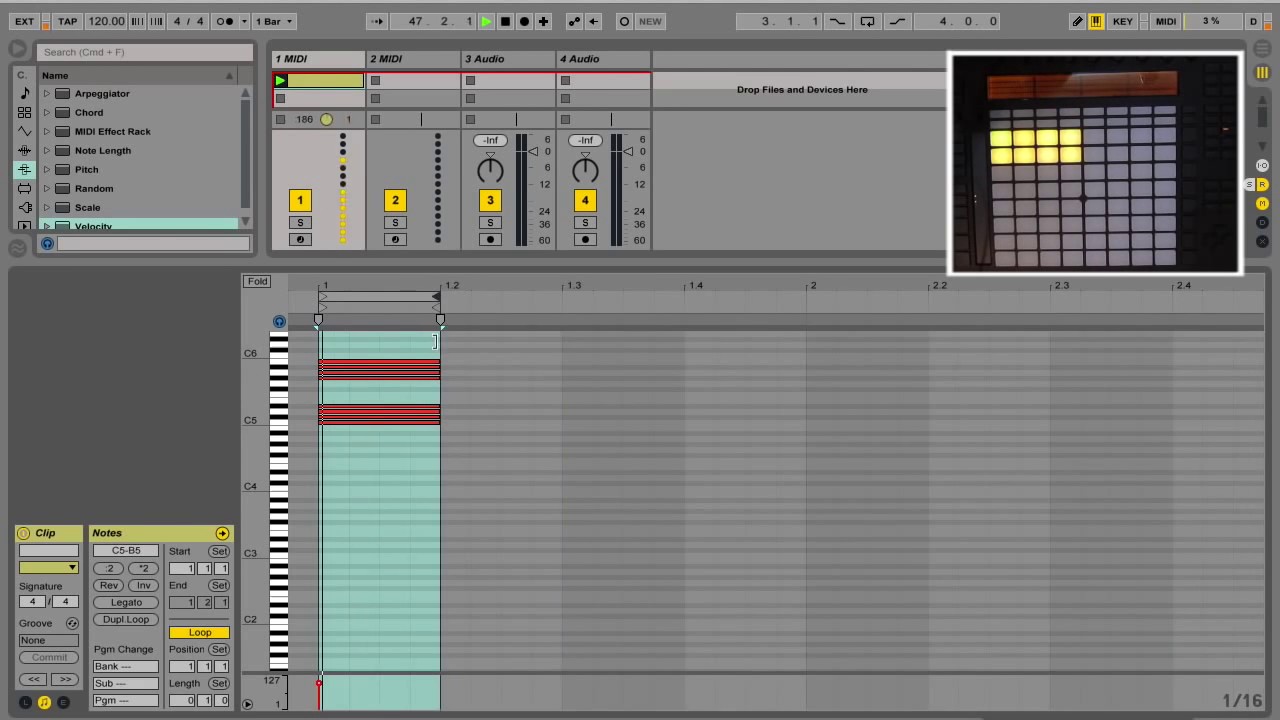Screen dimensions: 1280x720
Task: Select the 1 MIDI track header
Action: click(x=318, y=59)
